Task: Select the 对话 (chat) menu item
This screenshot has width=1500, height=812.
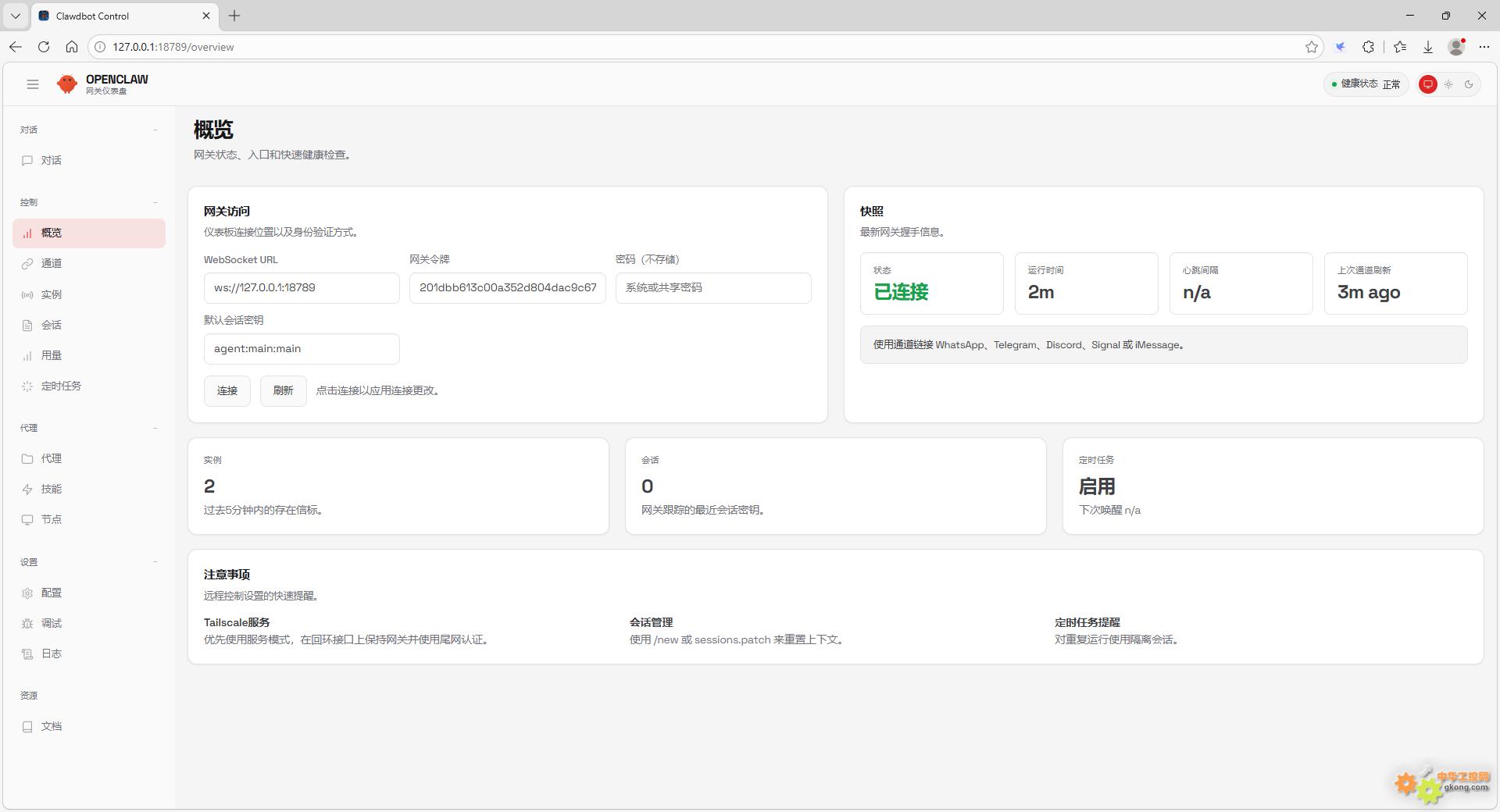Action: pos(52,161)
